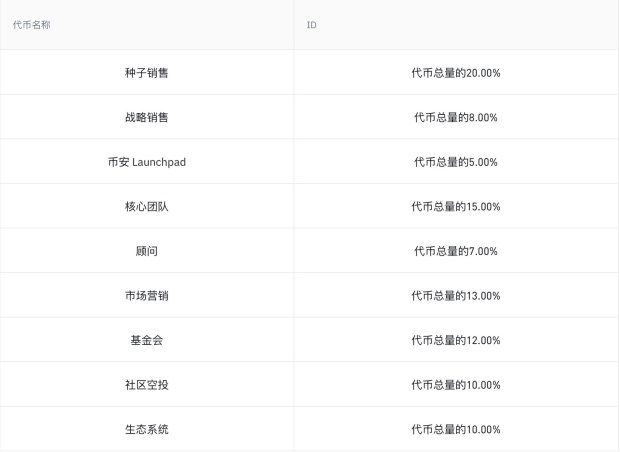Select the 战略销售 row label
This screenshot has height=452, width=620.
147,117
